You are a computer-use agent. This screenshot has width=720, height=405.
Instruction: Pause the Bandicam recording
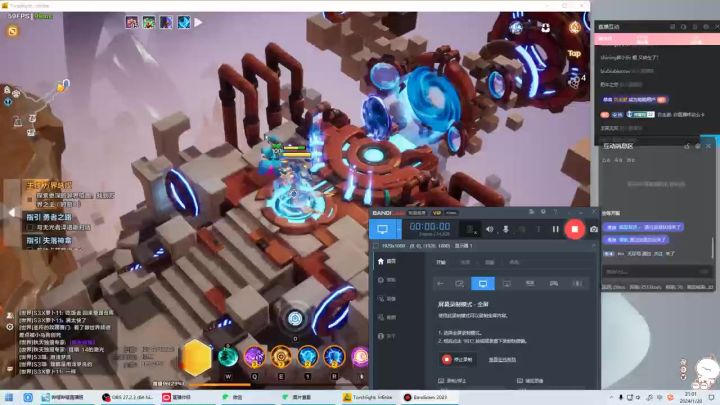[555, 229]
